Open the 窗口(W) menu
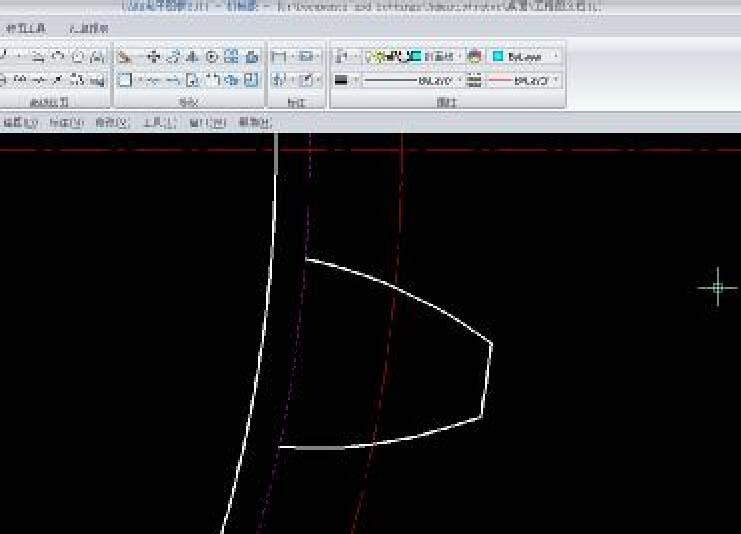 [207, 123]
